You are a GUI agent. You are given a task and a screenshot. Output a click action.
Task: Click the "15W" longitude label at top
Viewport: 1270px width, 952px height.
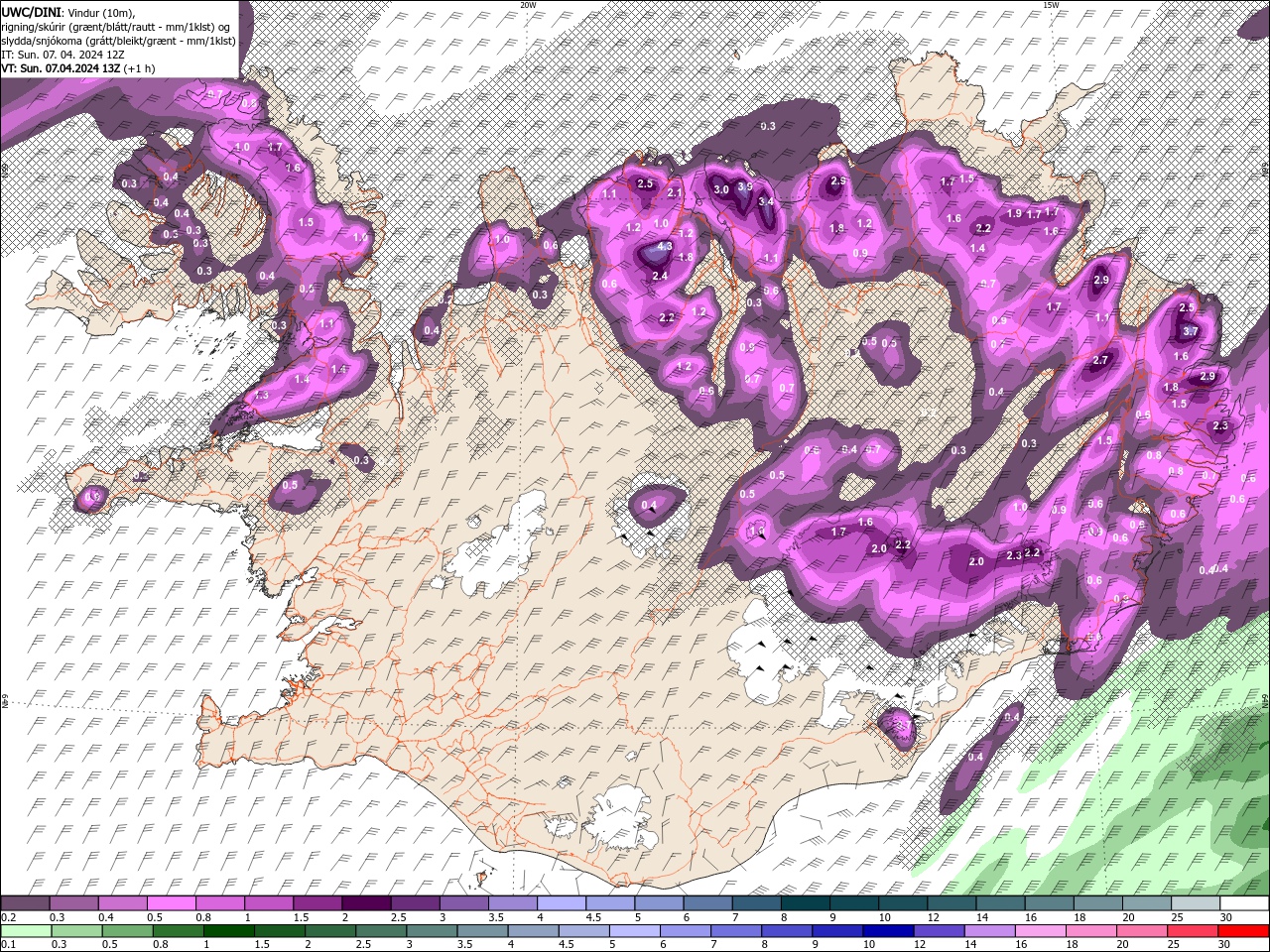(x=1051, y=5)
